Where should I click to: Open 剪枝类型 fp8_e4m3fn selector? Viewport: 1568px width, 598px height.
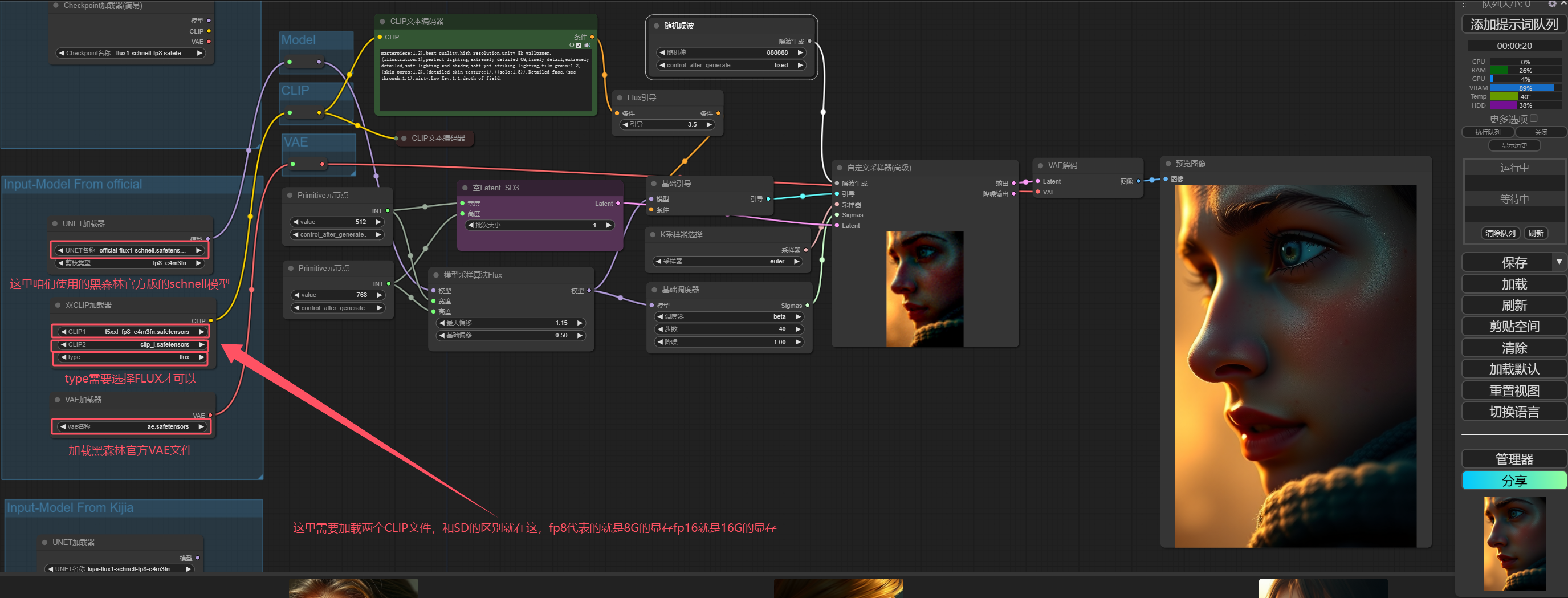pyautogui.click(x=129, y=263)
